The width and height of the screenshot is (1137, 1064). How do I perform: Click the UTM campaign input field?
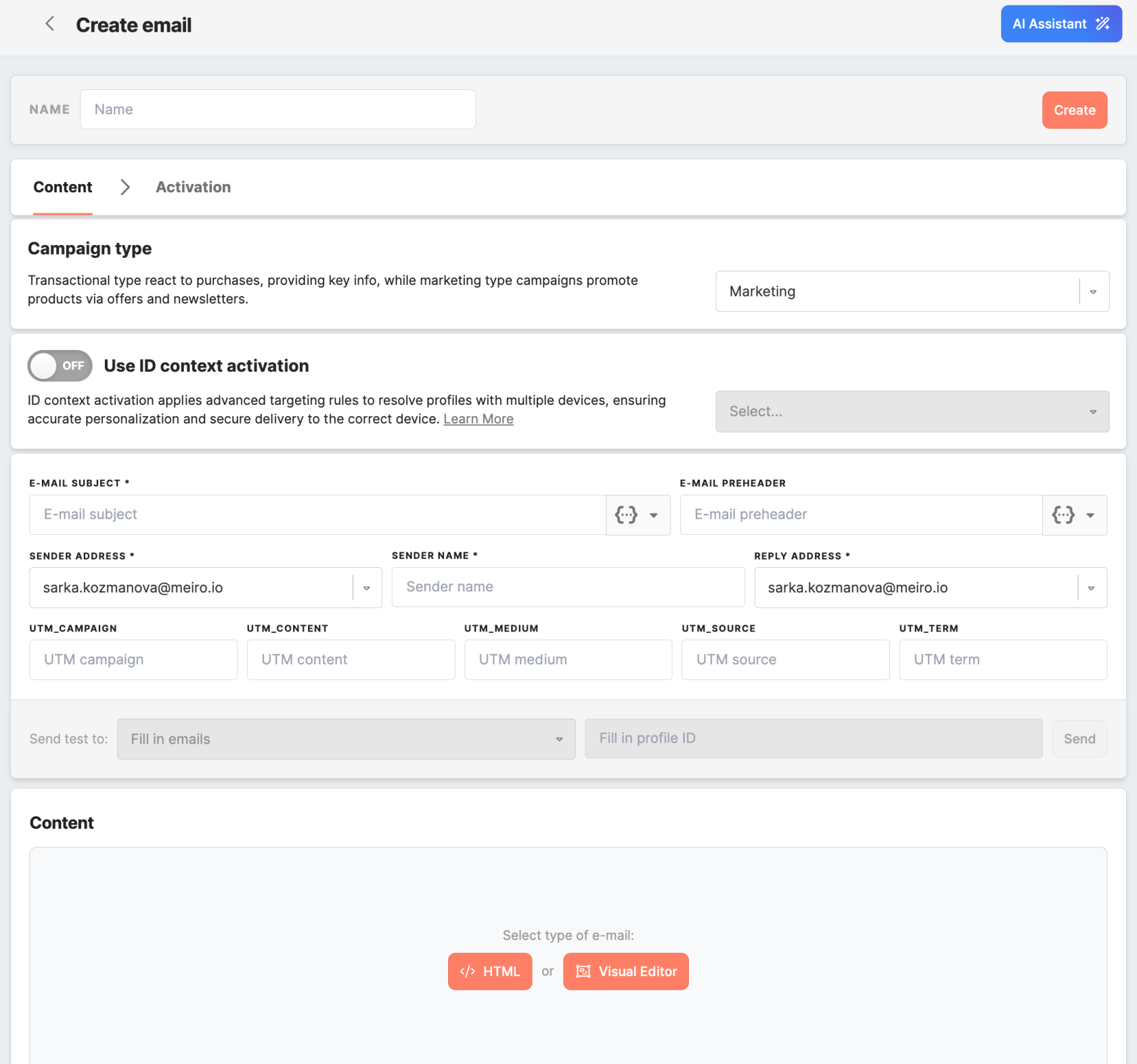click(x=133, y=660)
